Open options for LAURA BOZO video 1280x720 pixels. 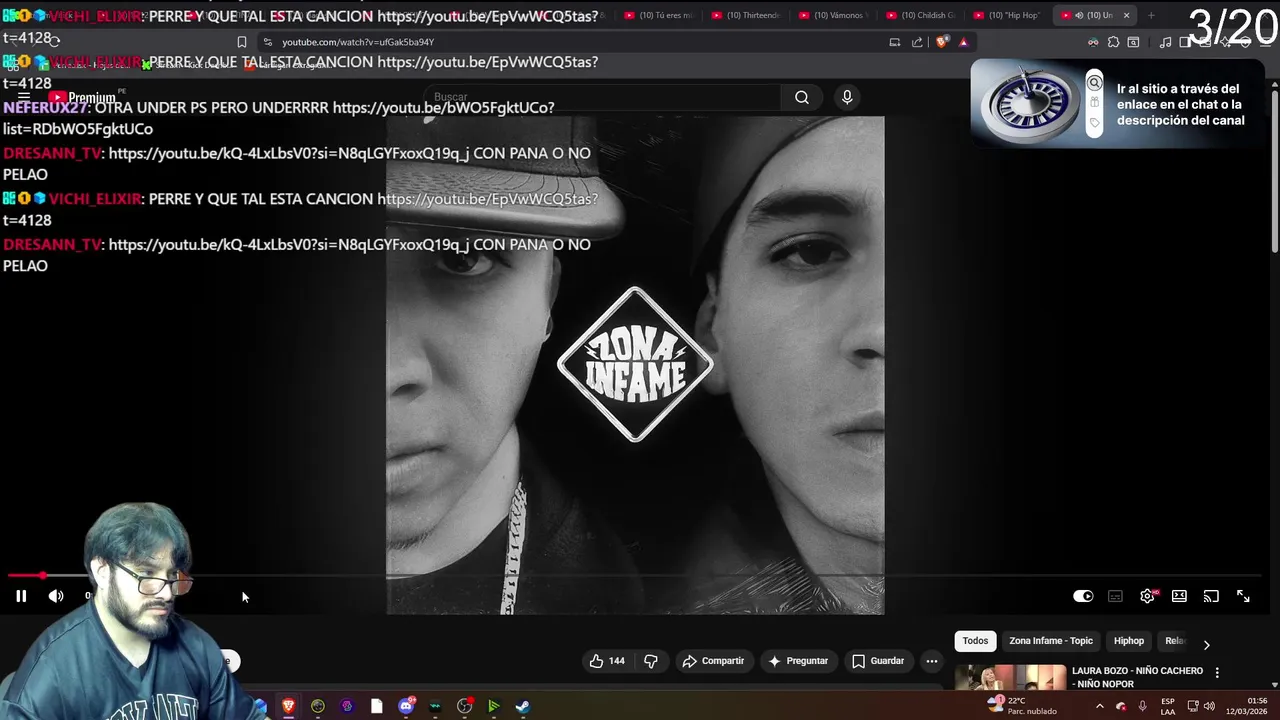(x=1217, y=673)
